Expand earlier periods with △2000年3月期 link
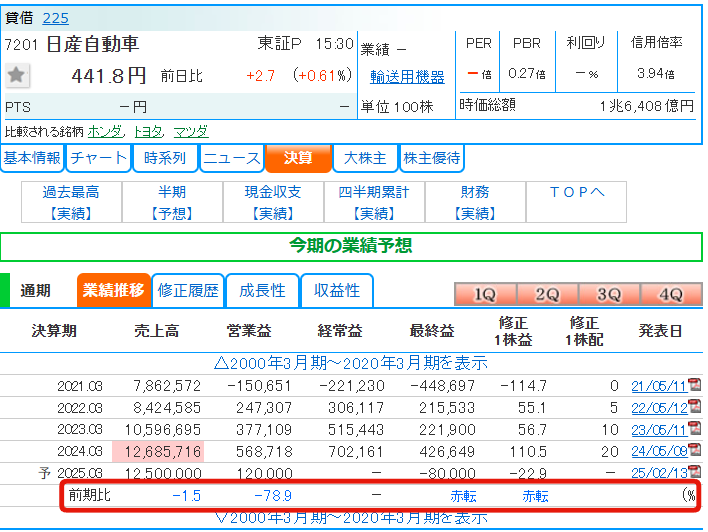Viewport: 708px width, 532px height. [353, 363]
